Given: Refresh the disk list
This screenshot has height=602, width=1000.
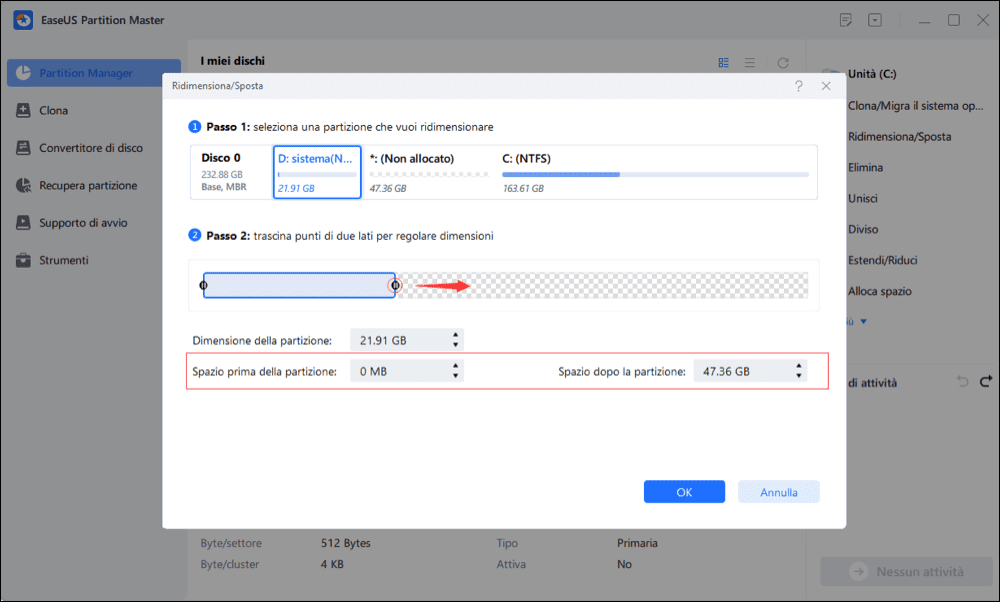Looking at the screenshot, I should [x=783, y=62].
